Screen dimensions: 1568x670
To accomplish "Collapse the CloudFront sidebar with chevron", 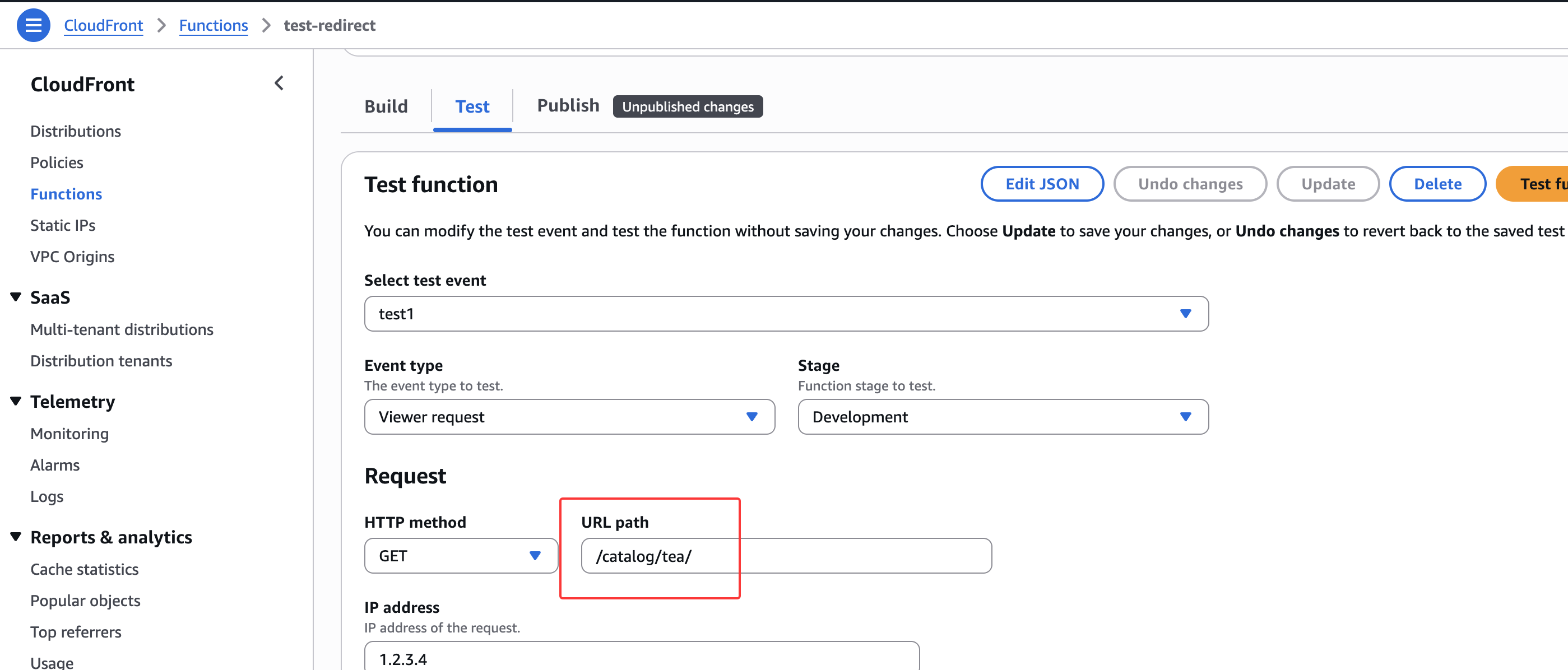I will (x=279, y=83).
